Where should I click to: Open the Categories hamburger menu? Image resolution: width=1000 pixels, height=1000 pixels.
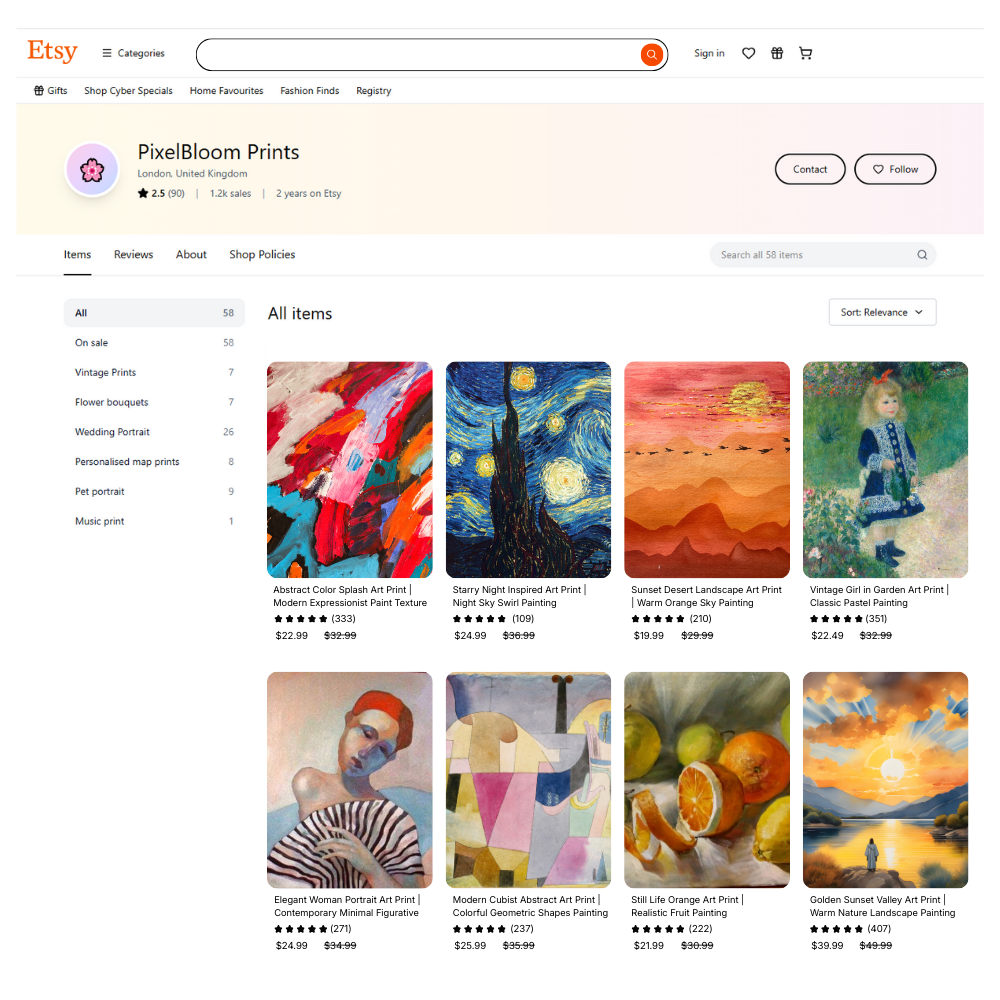(x=133, y=54)
